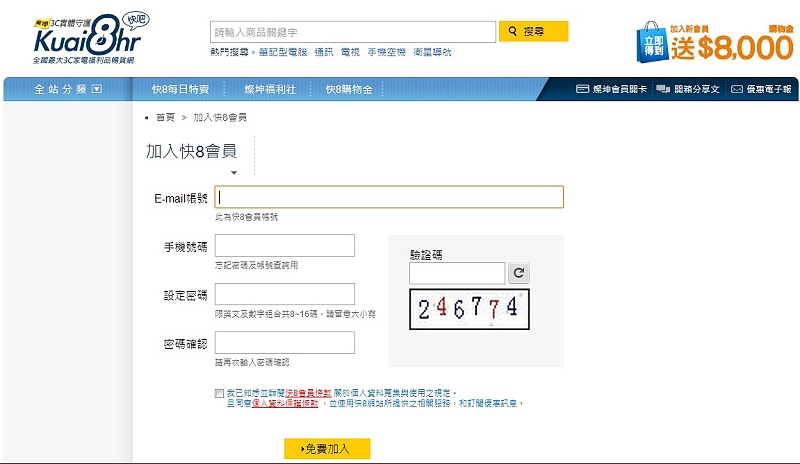The height and width of the screenshot is (464, 800).
Task: Select hot search 衛星導航
Action: point(432,52)
